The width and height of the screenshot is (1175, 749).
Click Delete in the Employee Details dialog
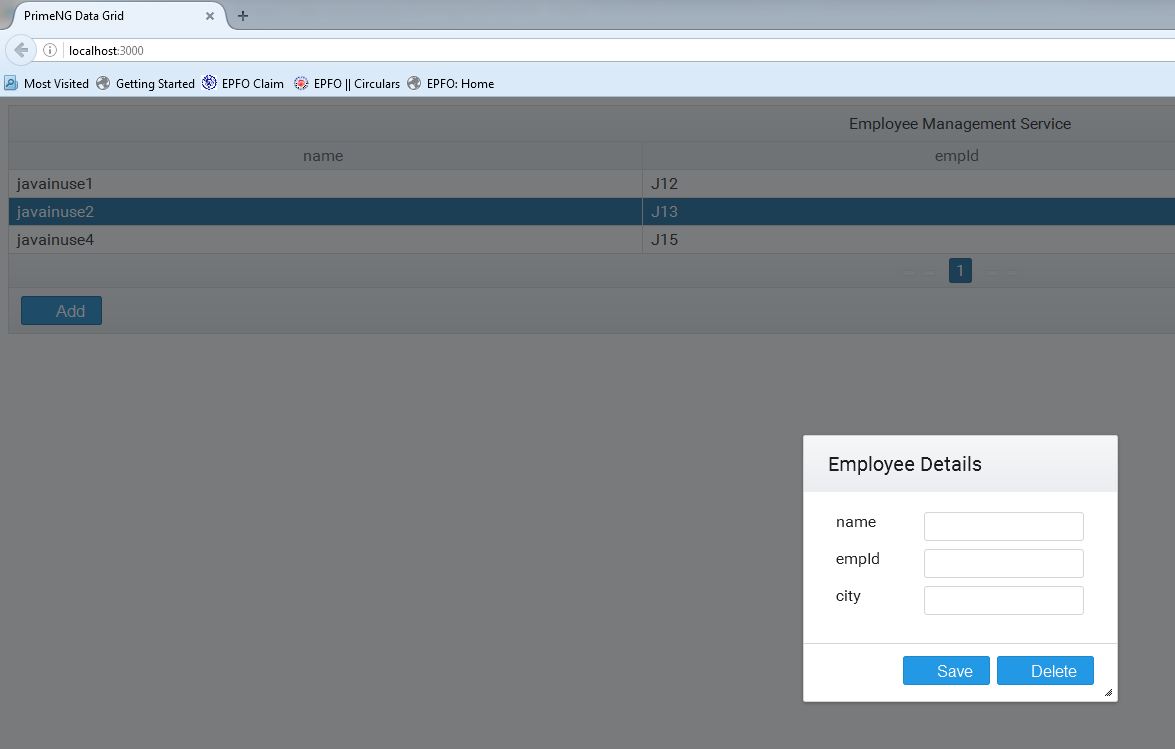pos(1045,670)
